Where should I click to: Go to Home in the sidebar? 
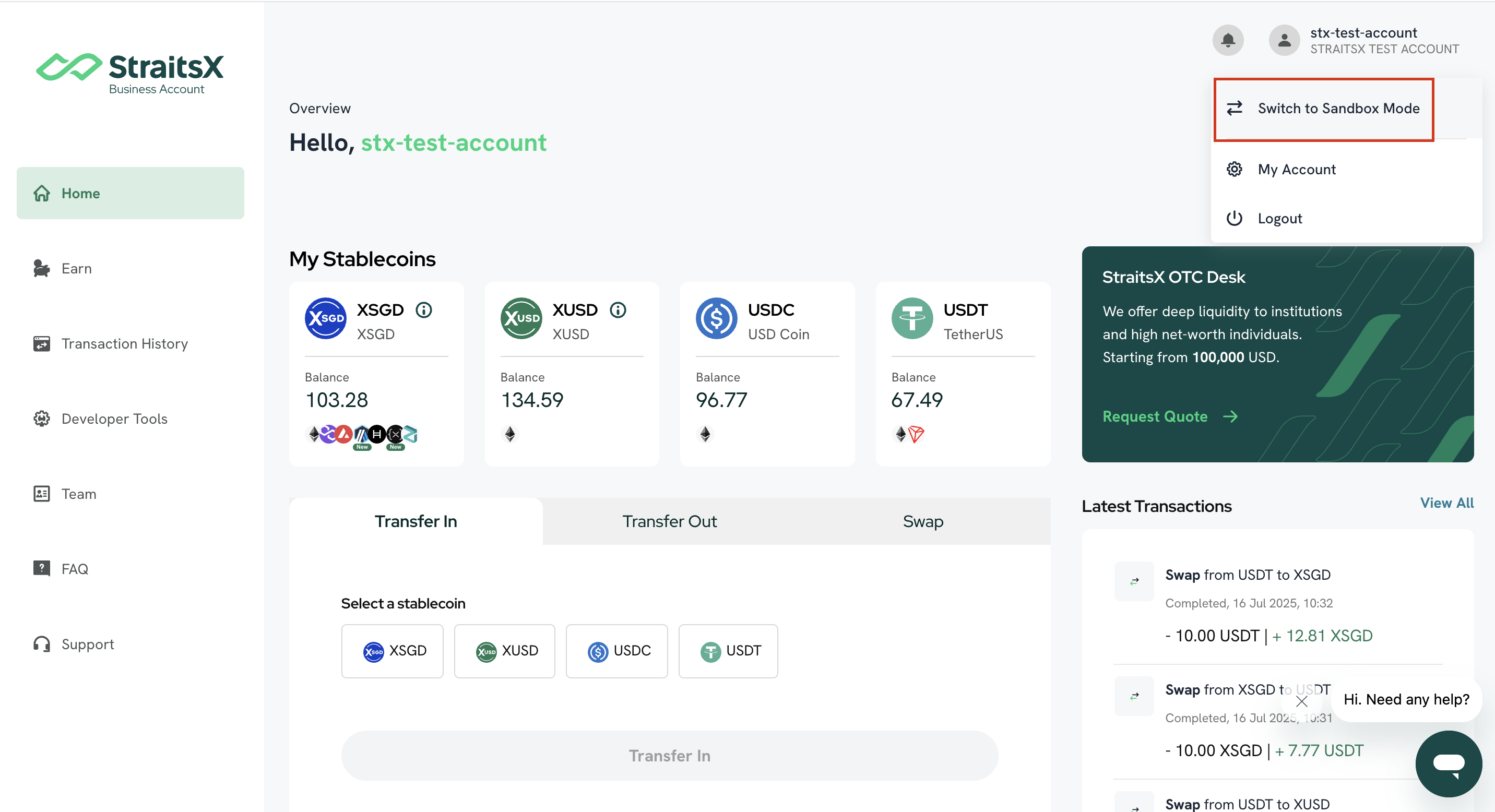(x=130, y=193)
